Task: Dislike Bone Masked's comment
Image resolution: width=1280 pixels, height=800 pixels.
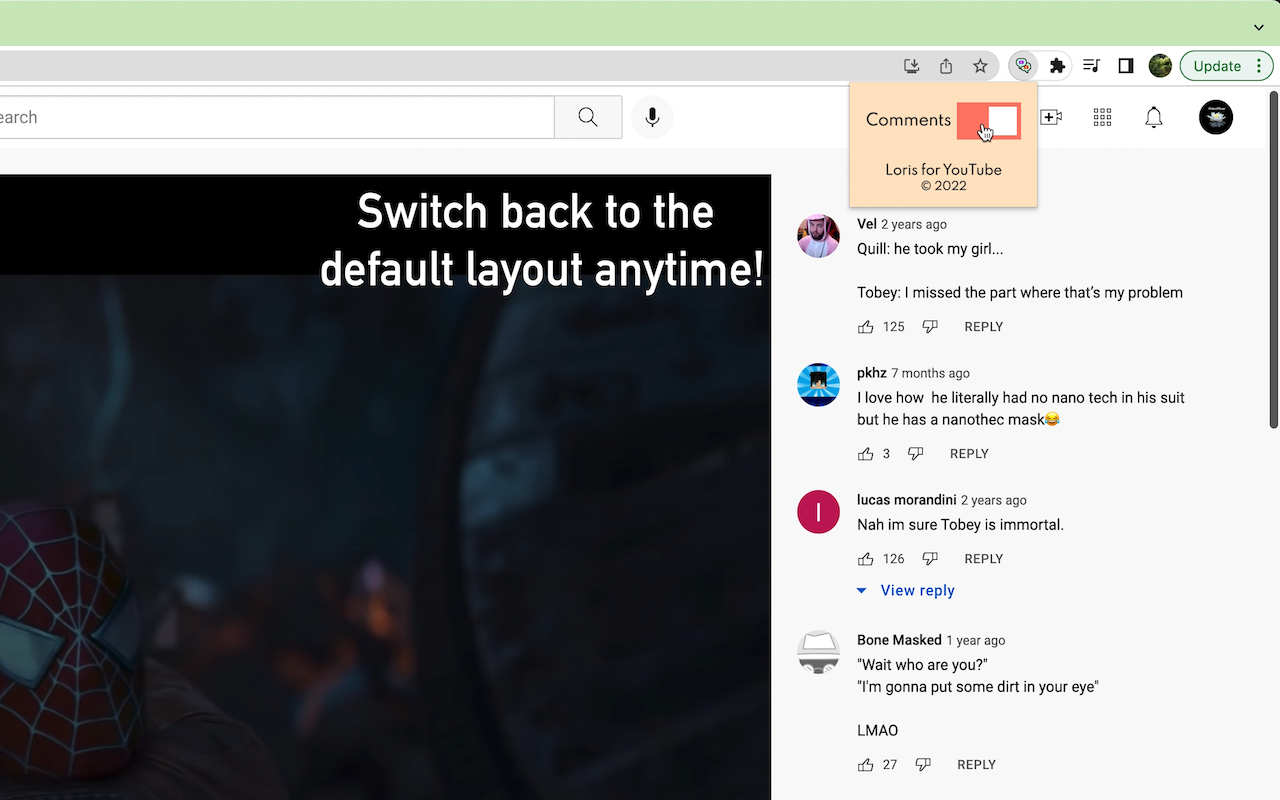Action: tap(923, 765)
